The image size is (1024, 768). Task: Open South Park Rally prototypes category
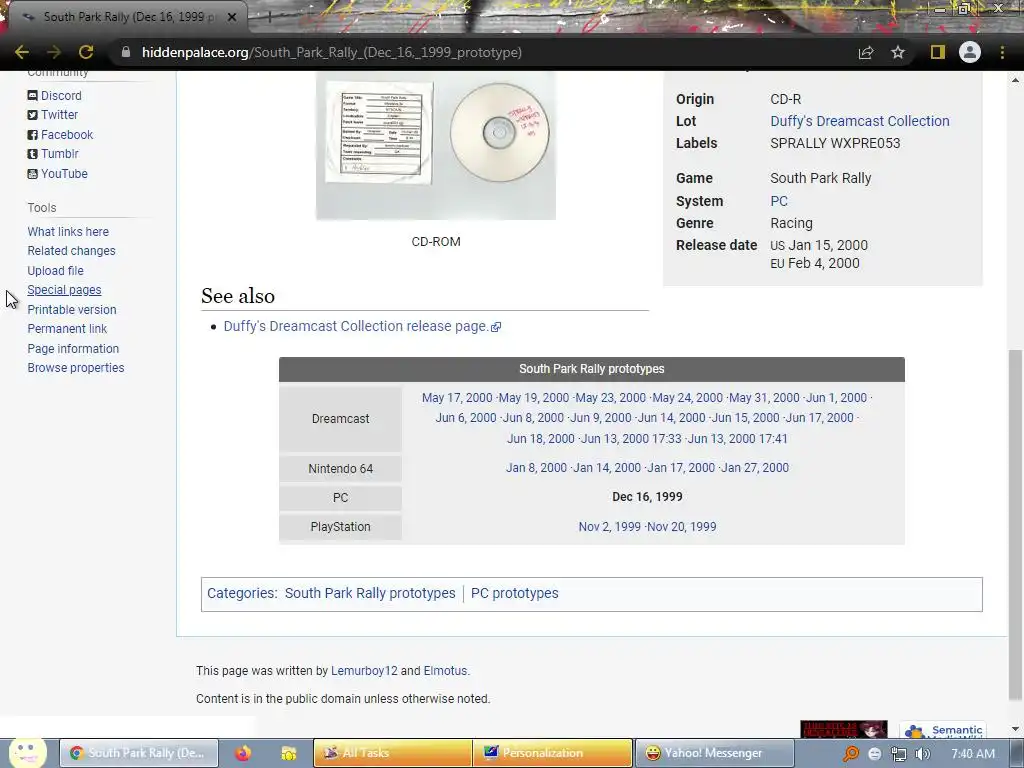(x=370, y=593)
